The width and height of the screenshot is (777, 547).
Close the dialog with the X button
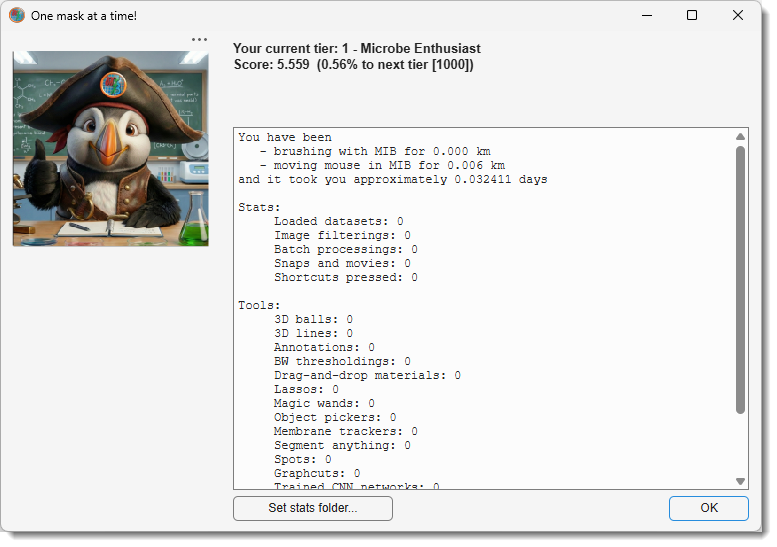click(737, 15)
